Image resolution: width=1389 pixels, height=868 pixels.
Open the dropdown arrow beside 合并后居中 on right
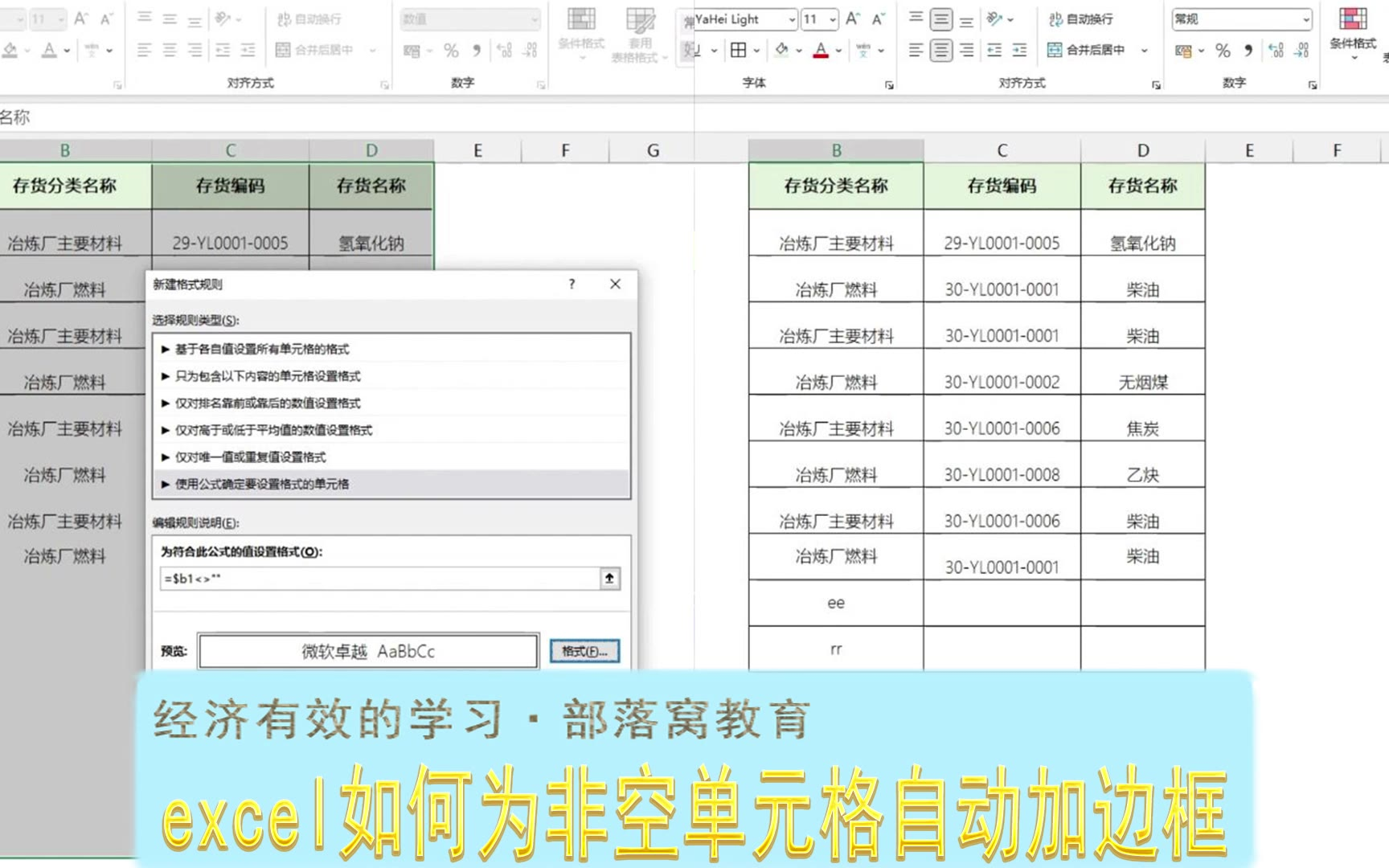pos(1144,51)
